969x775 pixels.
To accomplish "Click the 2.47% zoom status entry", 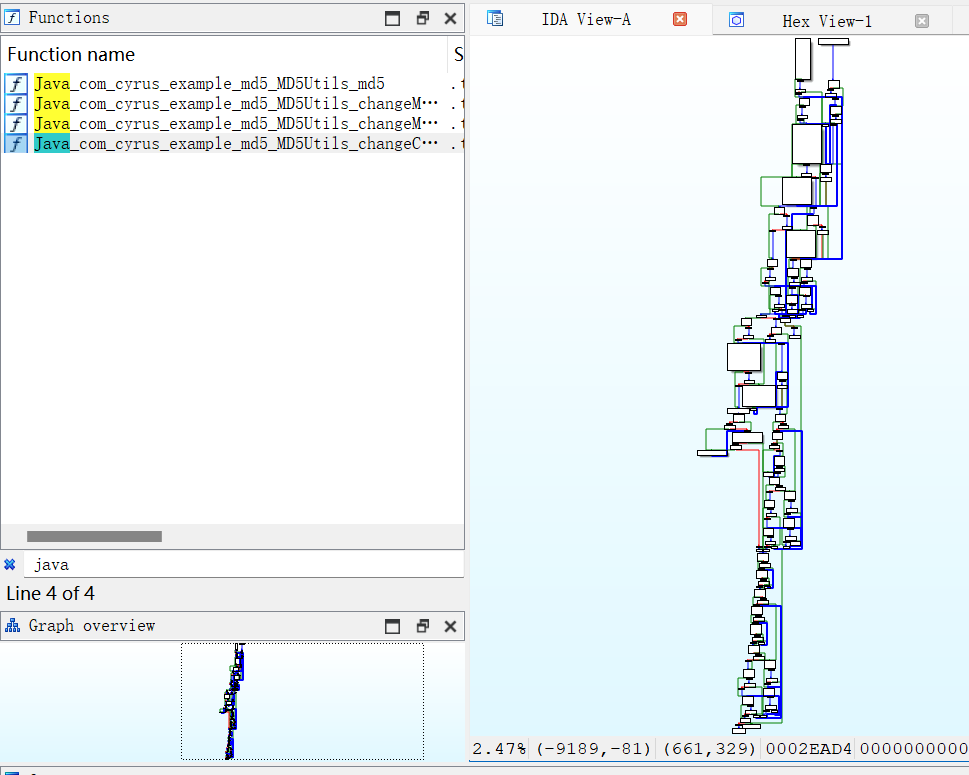I will pos(499,749).
